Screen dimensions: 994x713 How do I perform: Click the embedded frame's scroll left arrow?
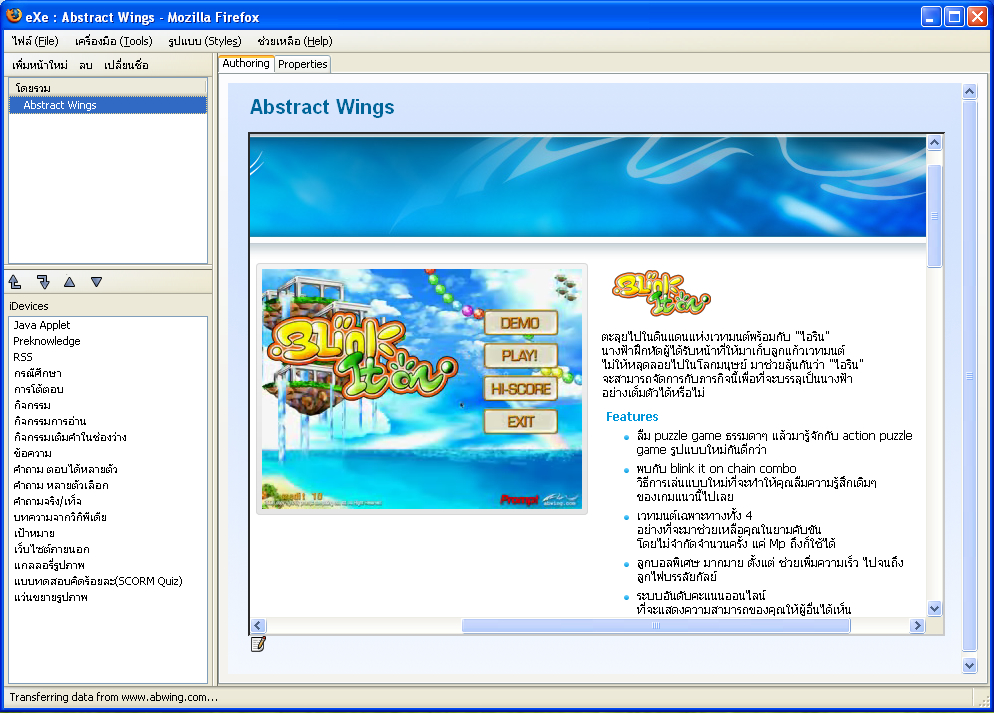[257, 626]
